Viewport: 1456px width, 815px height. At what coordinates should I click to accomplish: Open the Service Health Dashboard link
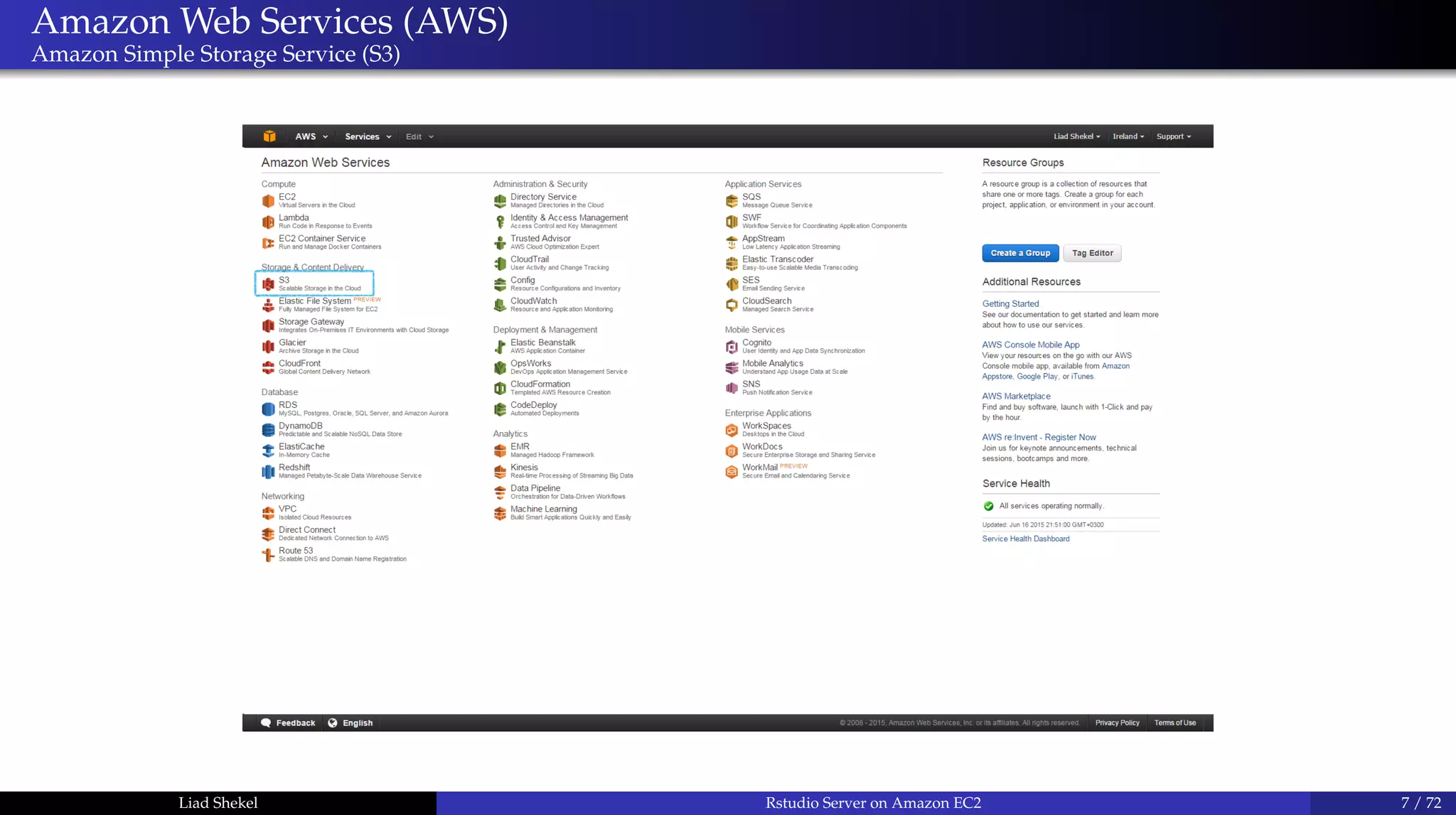coord(1026,539)
